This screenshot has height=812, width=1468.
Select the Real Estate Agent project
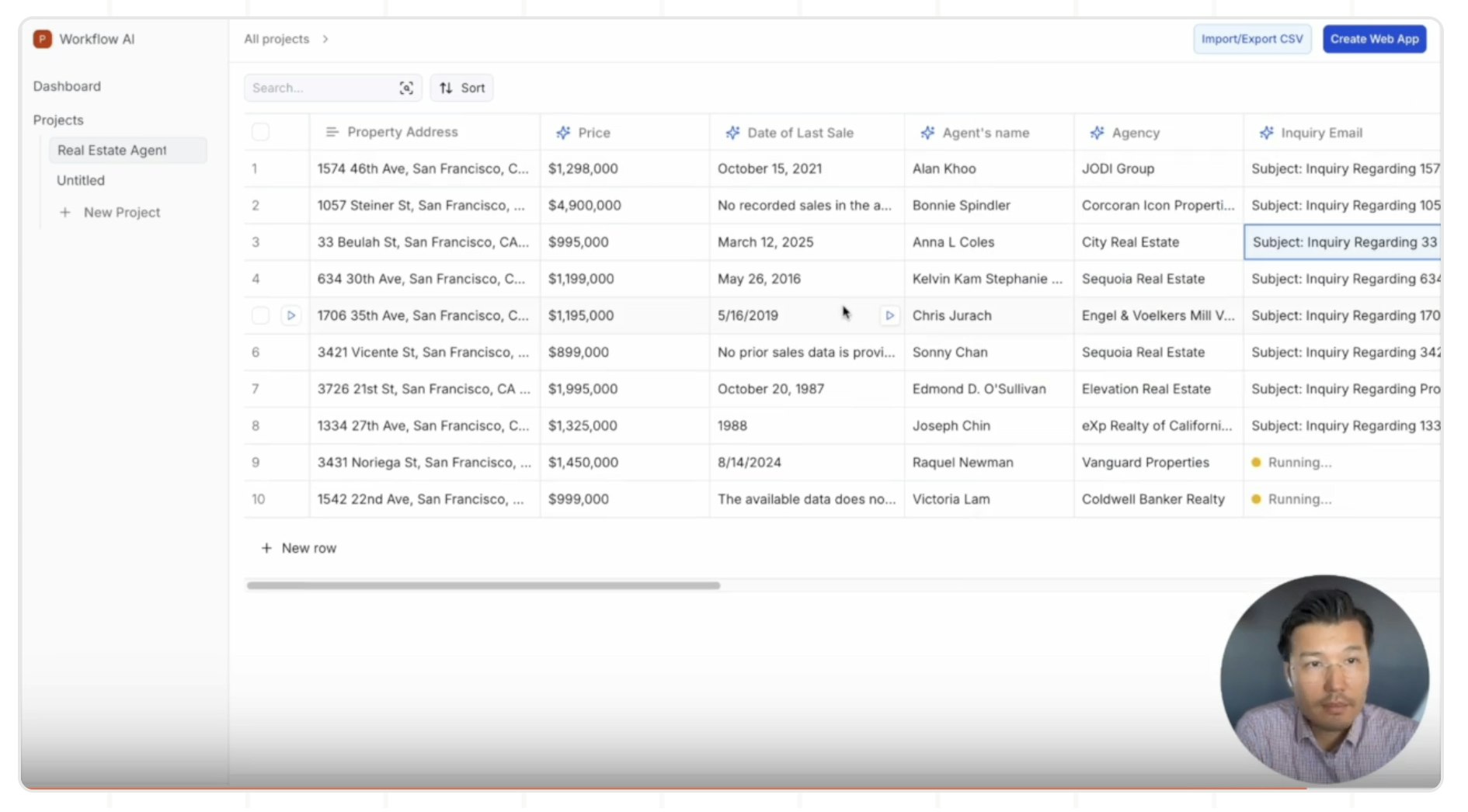click(x=128, y=150)
